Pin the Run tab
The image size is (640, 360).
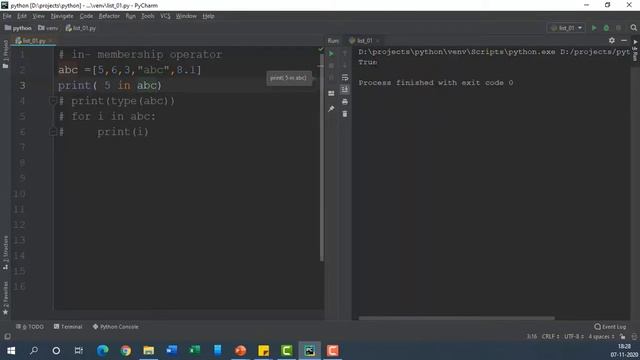tap(331, 109)
